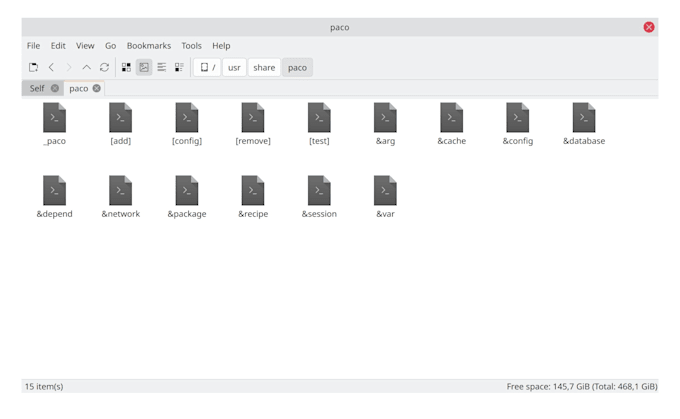Select the &arg script file
This screenshot has width=680, height=419.
385,124
